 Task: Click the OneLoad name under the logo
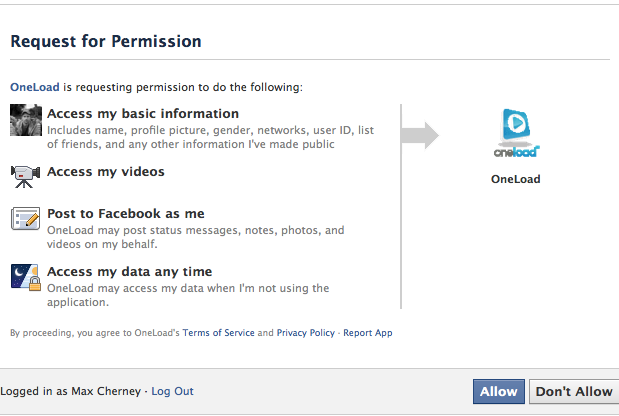(x=516, y=179)
